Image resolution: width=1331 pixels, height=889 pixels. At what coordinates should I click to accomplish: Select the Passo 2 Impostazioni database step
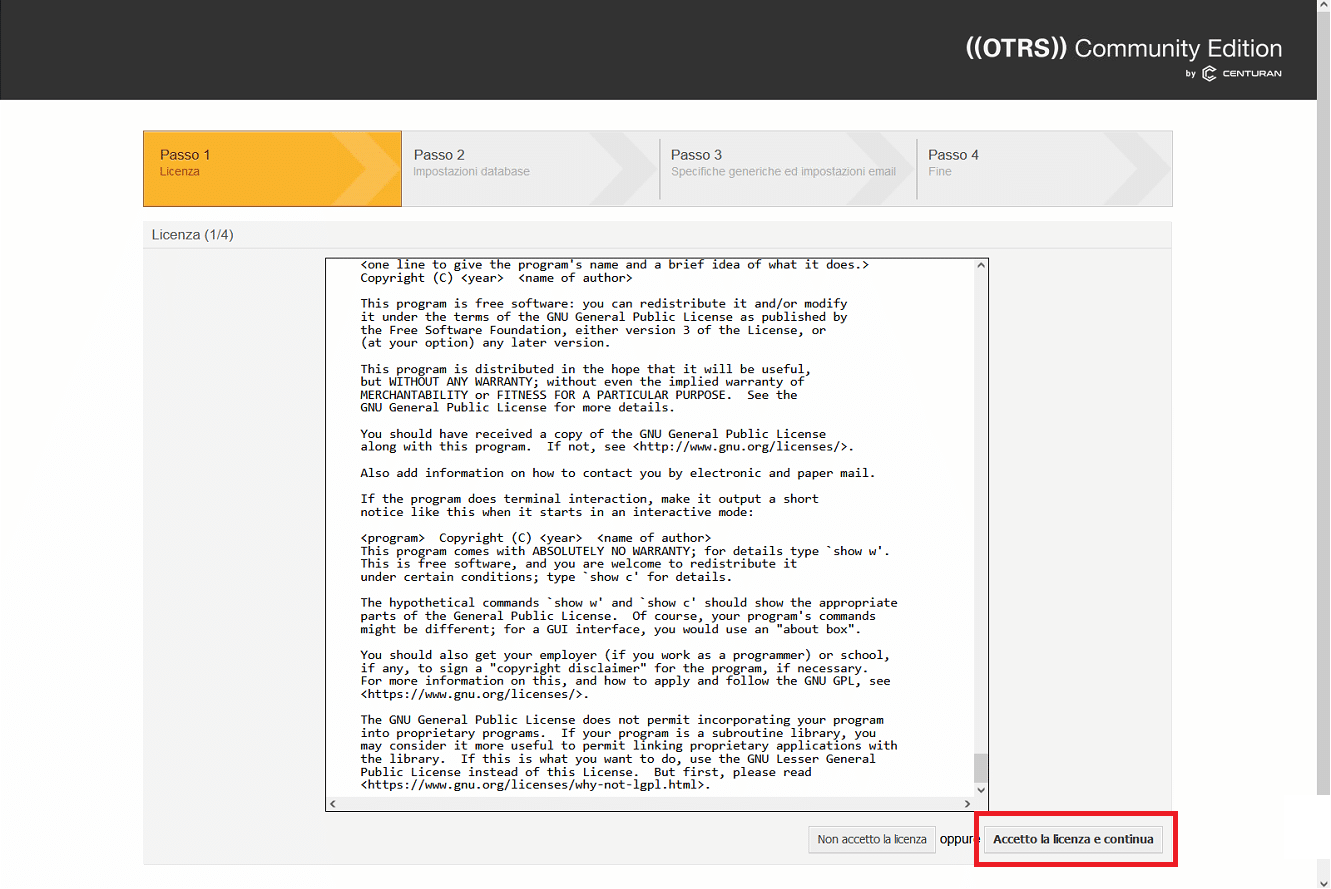530,168
